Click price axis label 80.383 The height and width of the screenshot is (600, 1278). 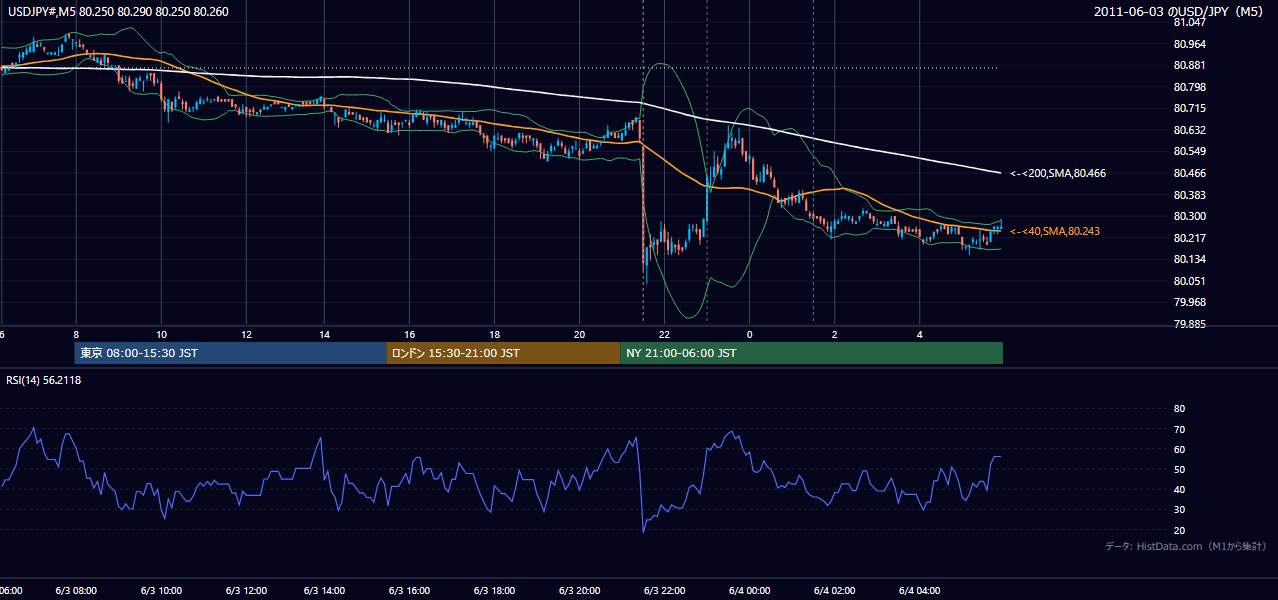click(x=1188, y=195)
